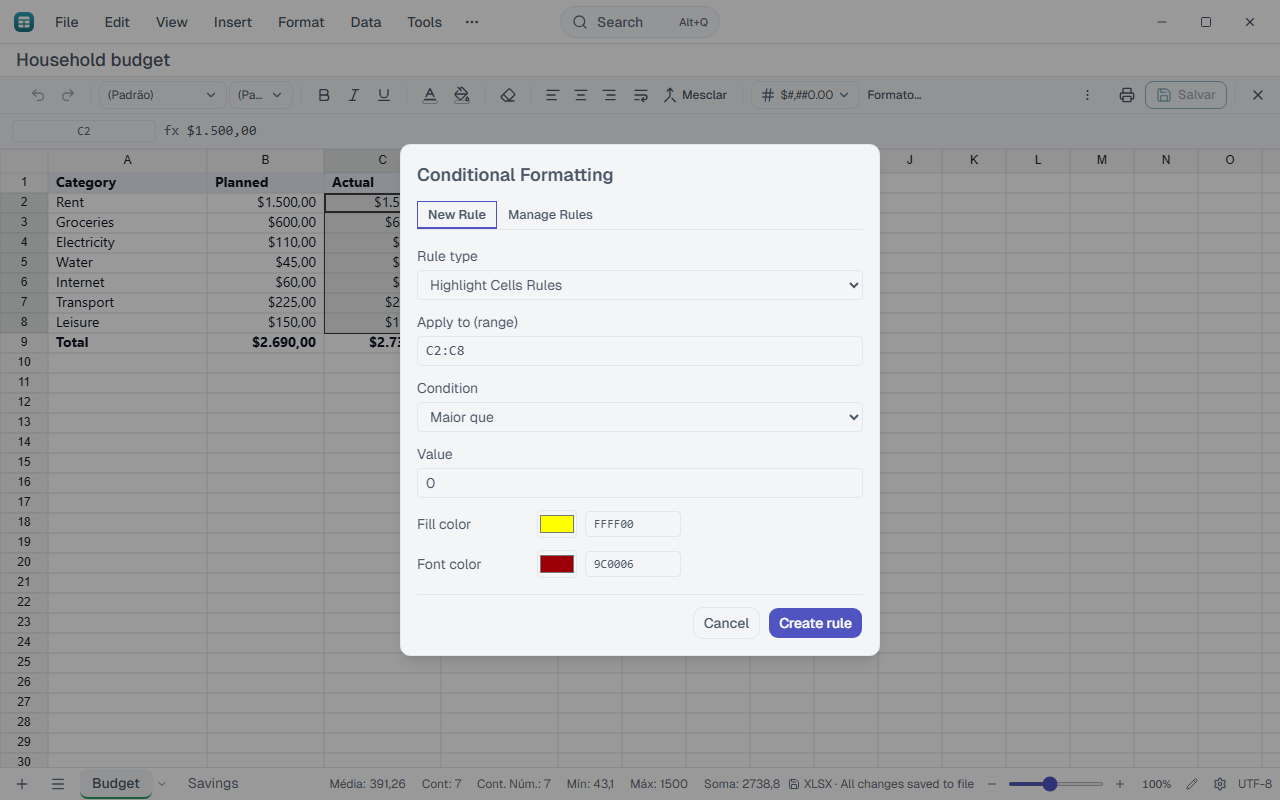
Task: Click zoom out minus icon
Action: point(992,784)
